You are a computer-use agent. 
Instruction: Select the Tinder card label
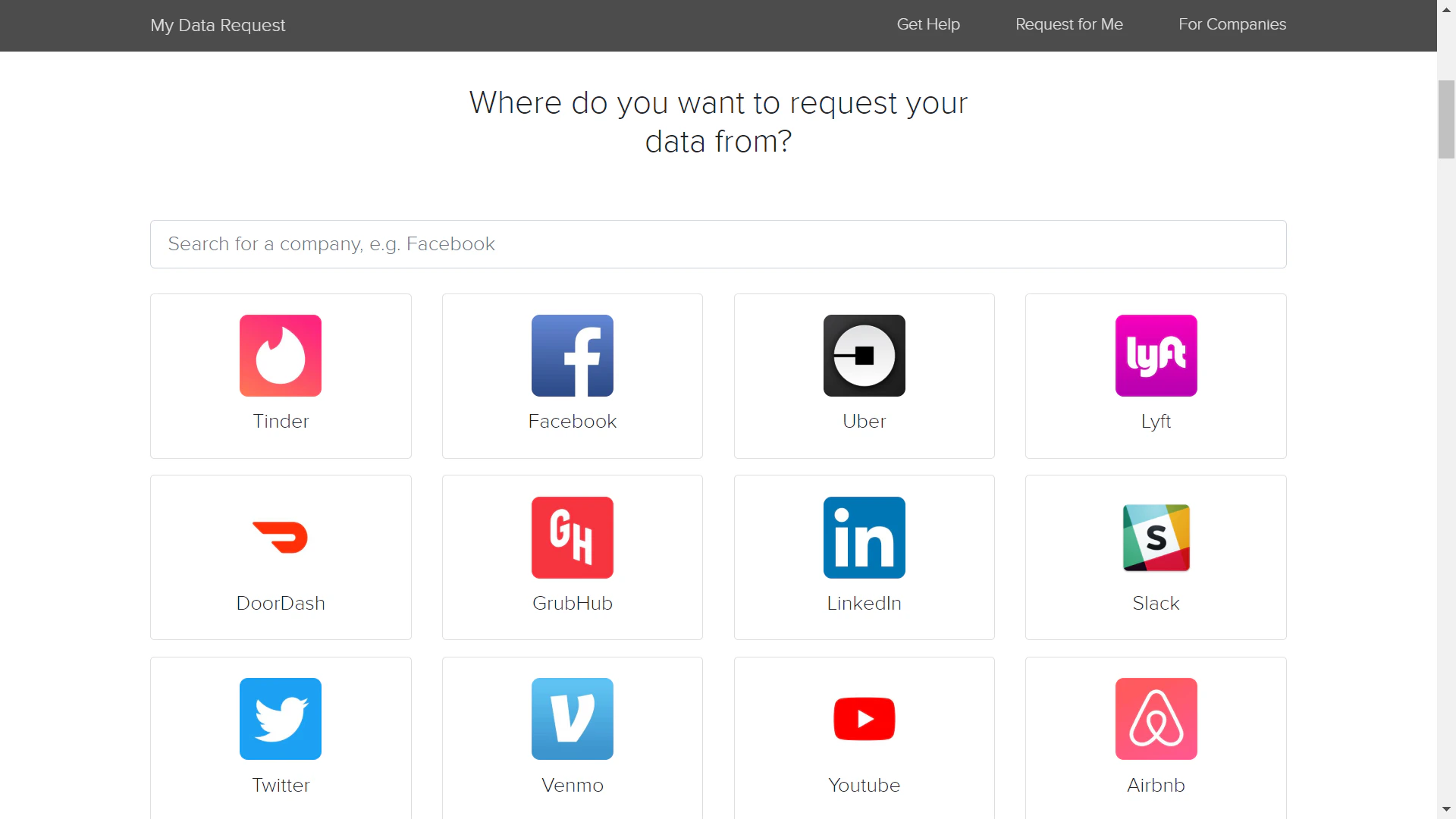pyautogui.click(x=280, y=422)
